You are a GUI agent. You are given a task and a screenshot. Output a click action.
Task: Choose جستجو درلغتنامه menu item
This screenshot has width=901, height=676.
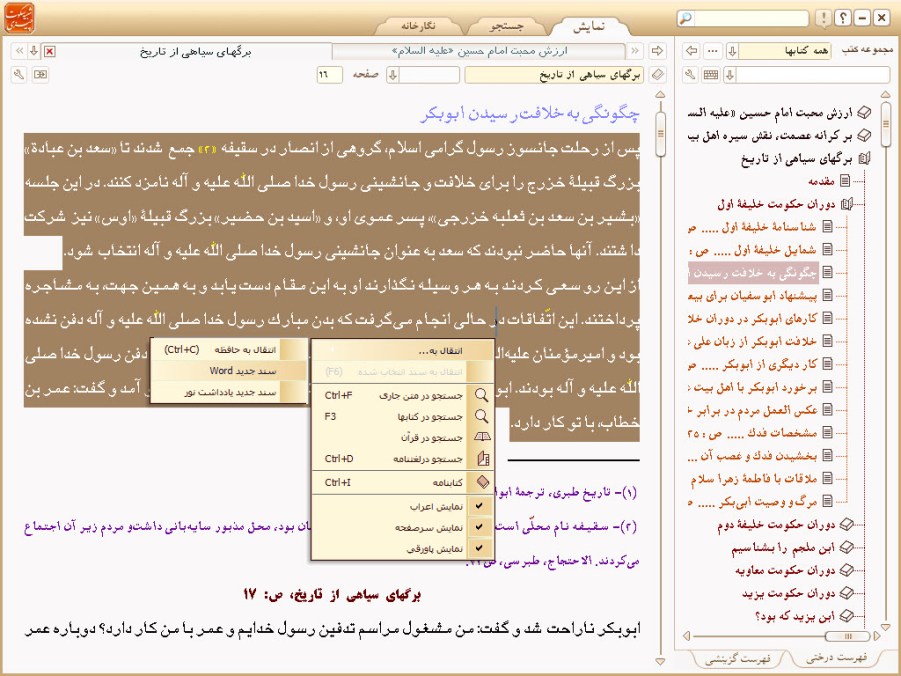[402, 459]
